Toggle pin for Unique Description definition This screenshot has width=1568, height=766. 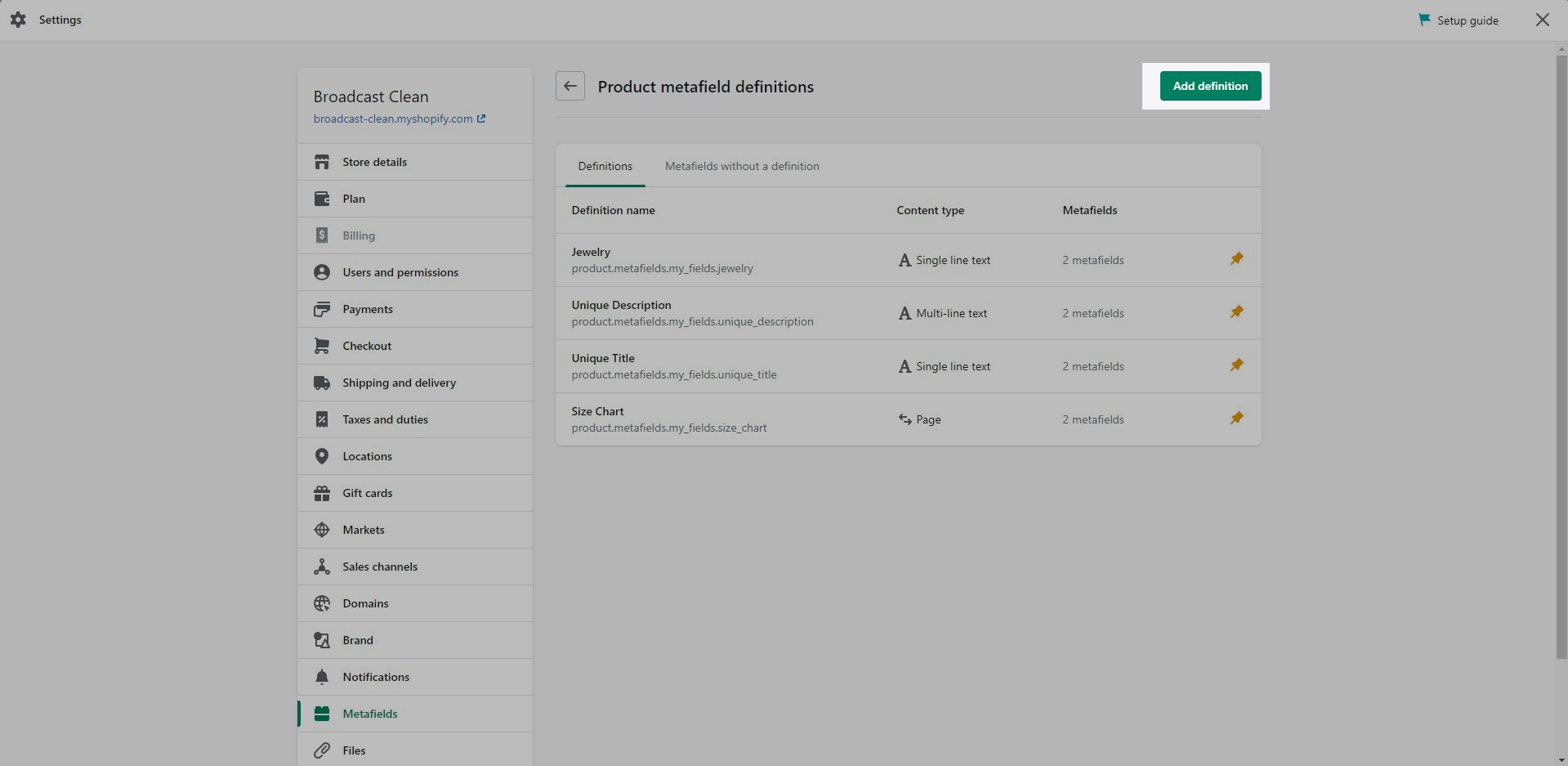click(x=1236, y=312)
